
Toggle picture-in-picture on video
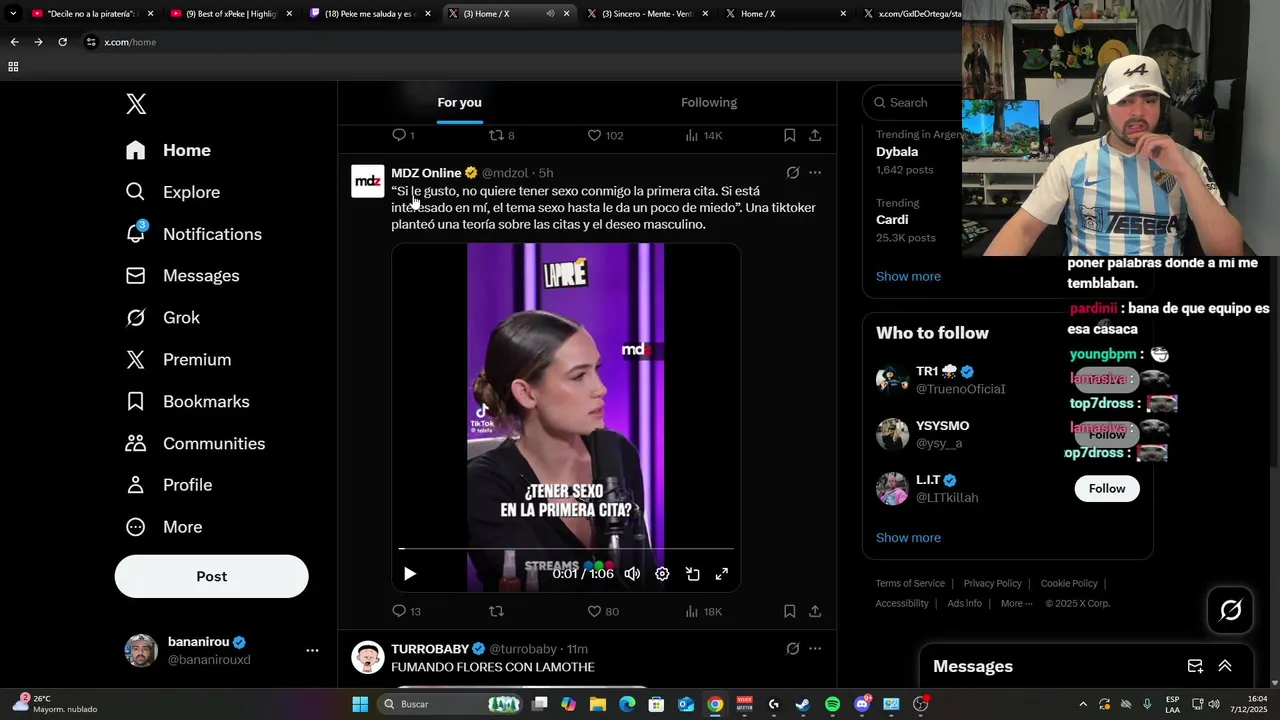click(x=692, y=574)
